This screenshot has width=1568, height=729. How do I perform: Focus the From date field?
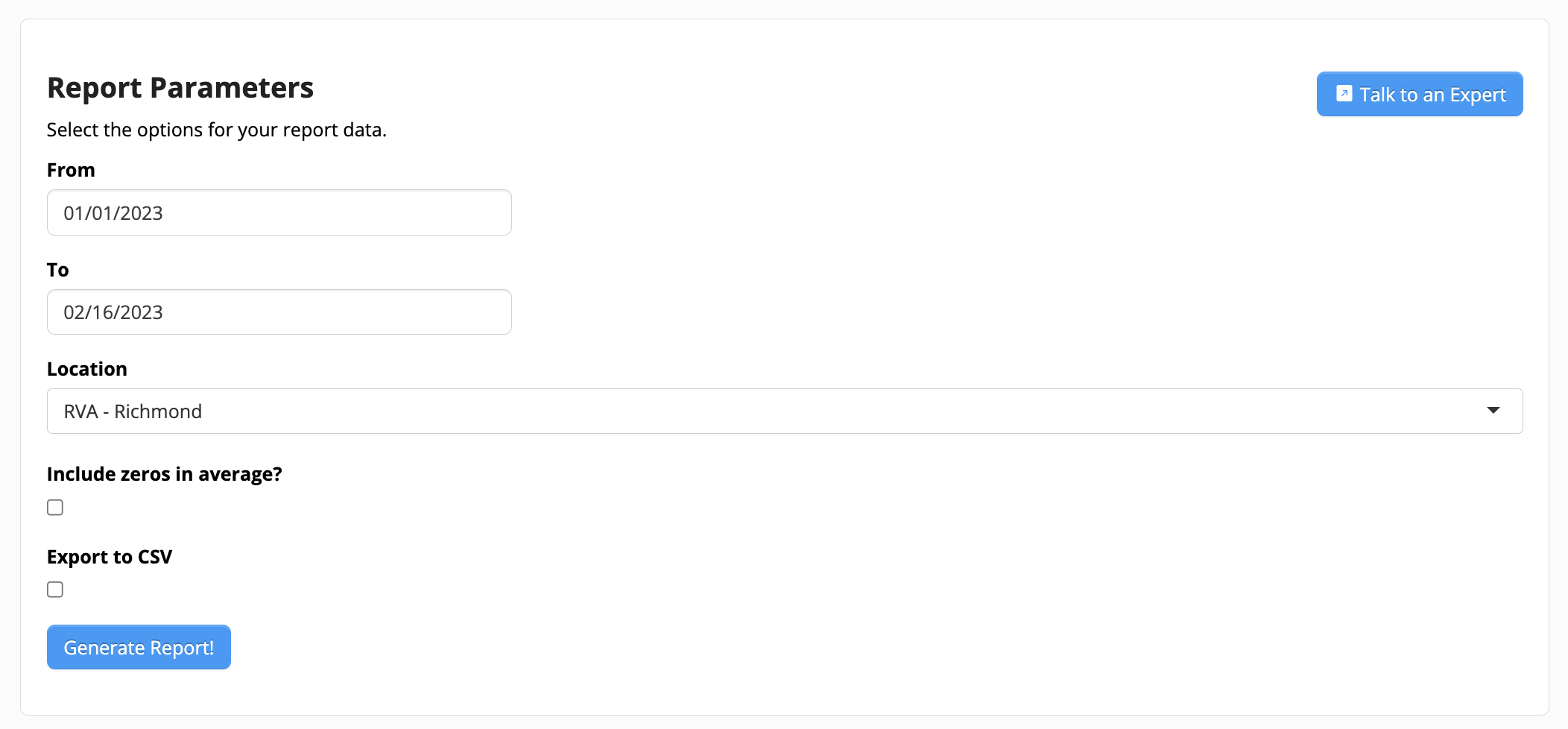[x=279, y=212]
